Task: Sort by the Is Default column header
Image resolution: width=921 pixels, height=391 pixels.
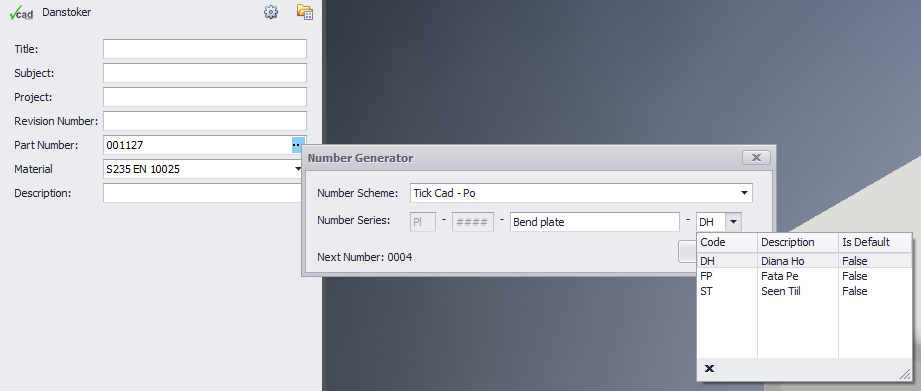Action: (x=875, y=242)
